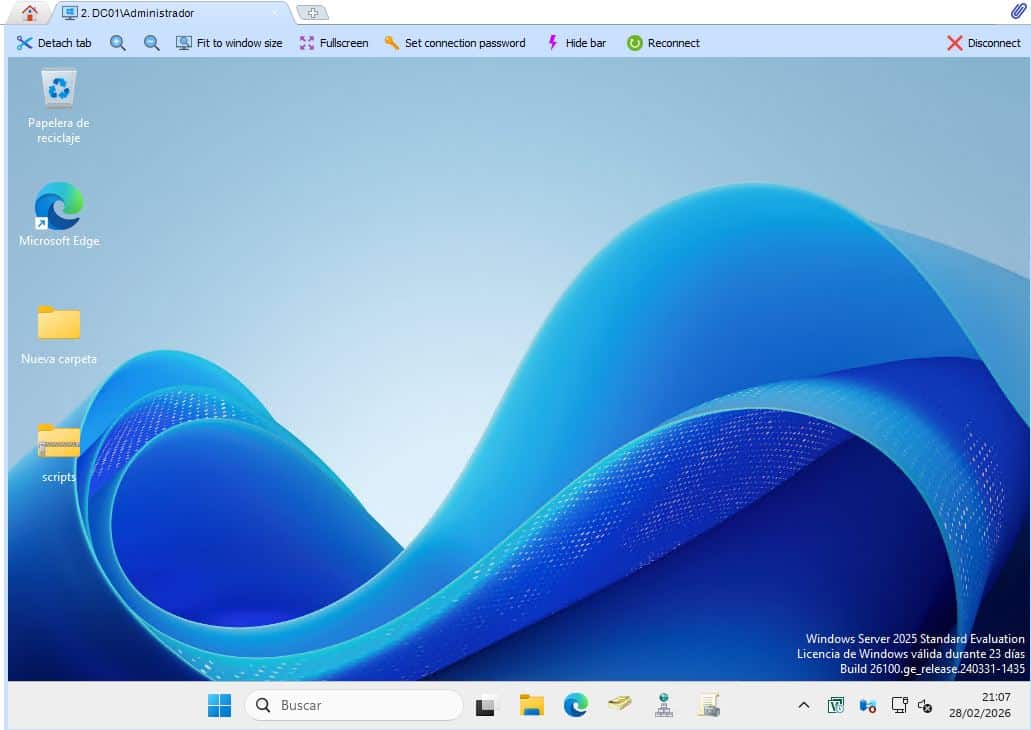
Task: Click Set connection password
Action: [x=455, y=43]
